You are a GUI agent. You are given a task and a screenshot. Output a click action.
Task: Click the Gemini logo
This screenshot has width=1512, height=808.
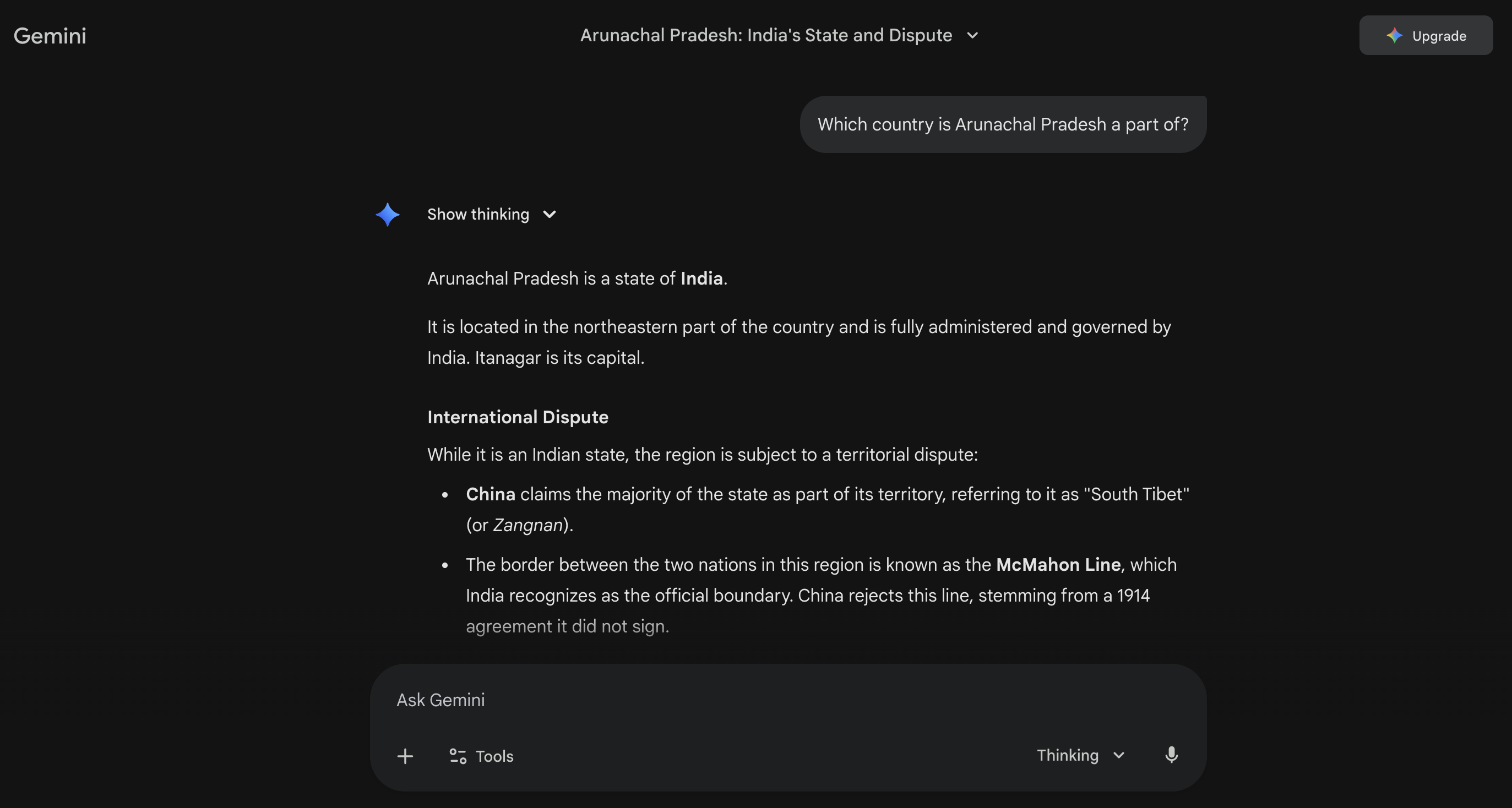[50, 36]
